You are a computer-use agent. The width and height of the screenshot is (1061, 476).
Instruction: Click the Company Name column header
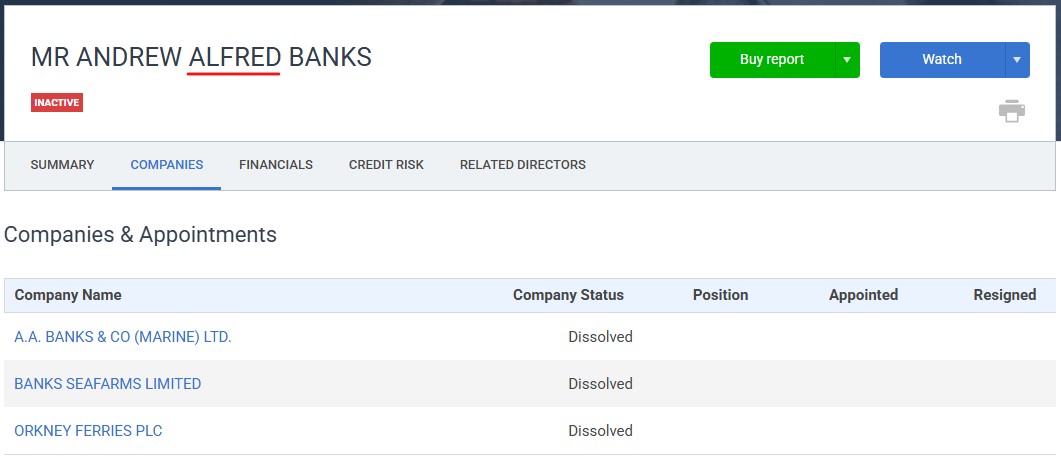68,295
